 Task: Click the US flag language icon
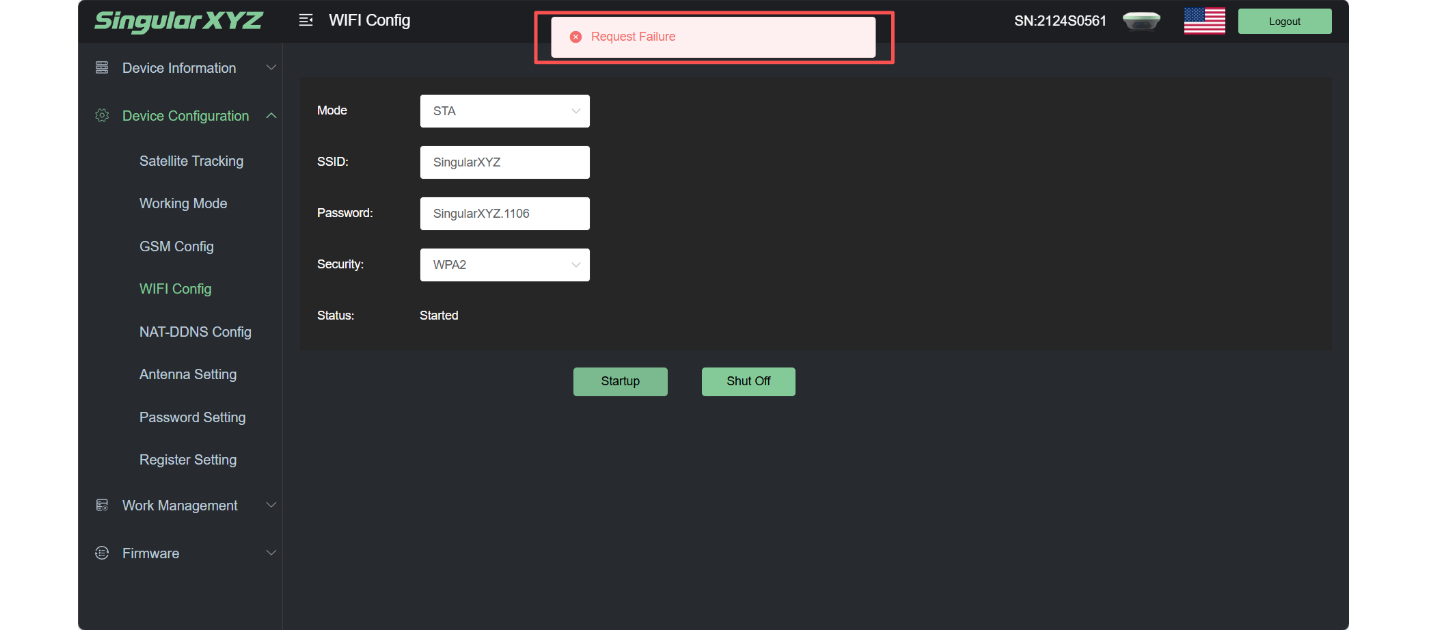[x=1204, y=21]
